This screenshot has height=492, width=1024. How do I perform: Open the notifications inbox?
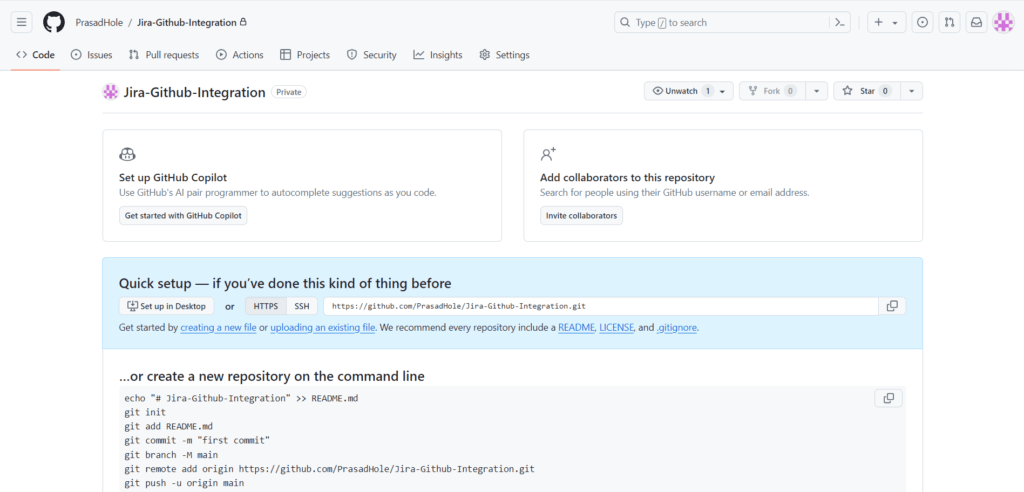(x=976, y=22)
